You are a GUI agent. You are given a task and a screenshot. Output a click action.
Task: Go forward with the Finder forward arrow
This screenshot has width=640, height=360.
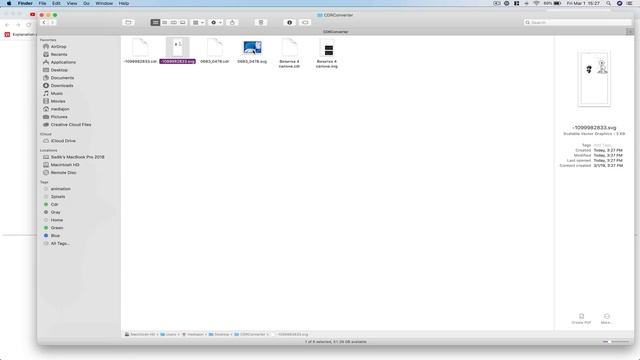coord(53,22)
